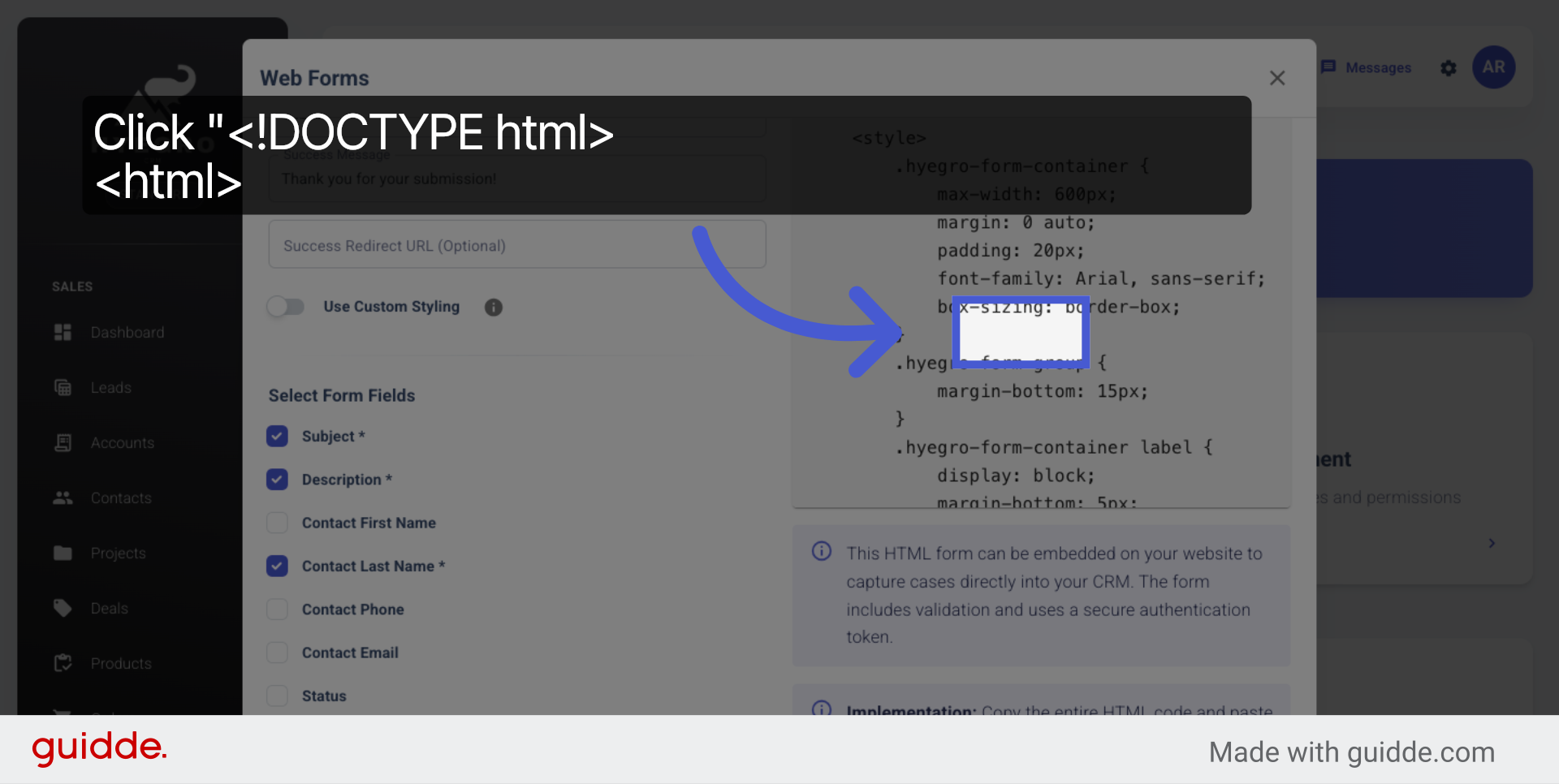The image size is (1559, 784).
Task: Open the Projects folder icon
Action: click(x=63, y=553)
